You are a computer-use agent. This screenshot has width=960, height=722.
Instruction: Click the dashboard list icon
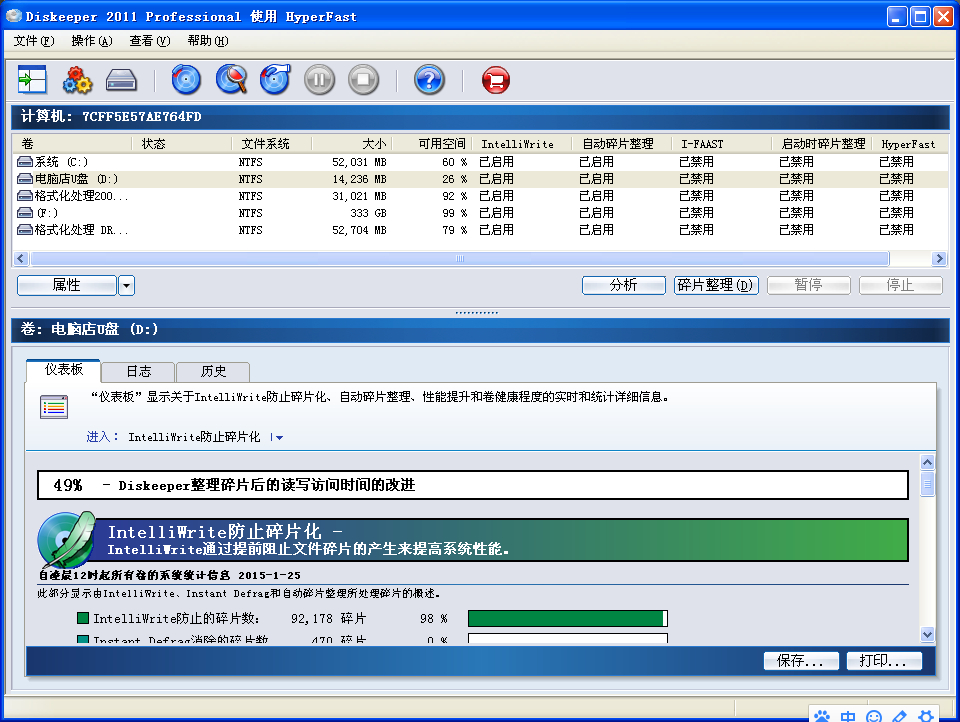(54, 407)
